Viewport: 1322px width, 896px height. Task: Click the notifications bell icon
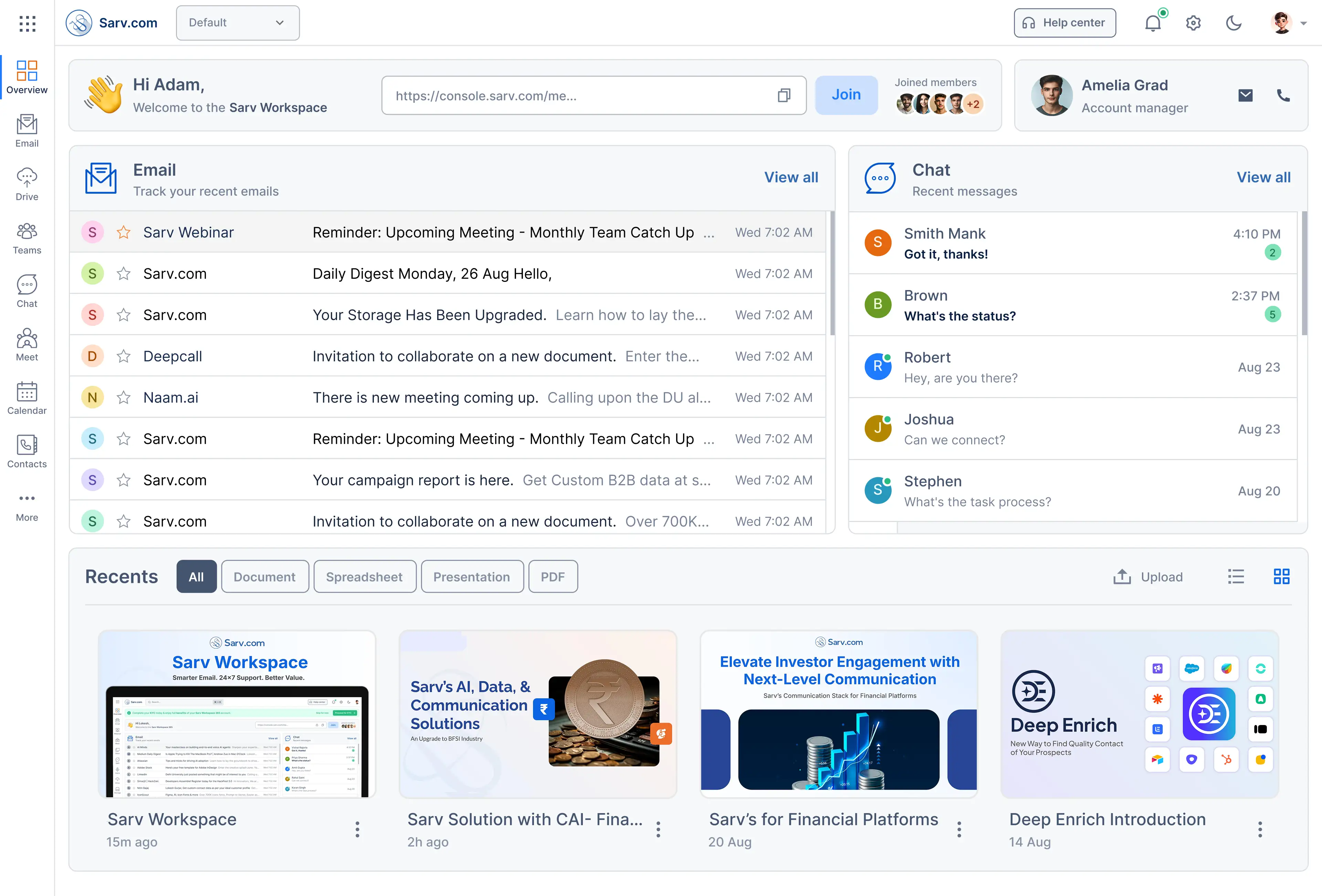point(1153,23)
